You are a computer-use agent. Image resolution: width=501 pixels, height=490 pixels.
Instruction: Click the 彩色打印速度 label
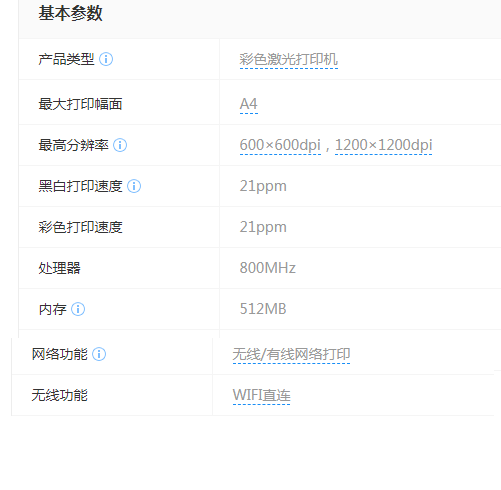click(80, 227)
